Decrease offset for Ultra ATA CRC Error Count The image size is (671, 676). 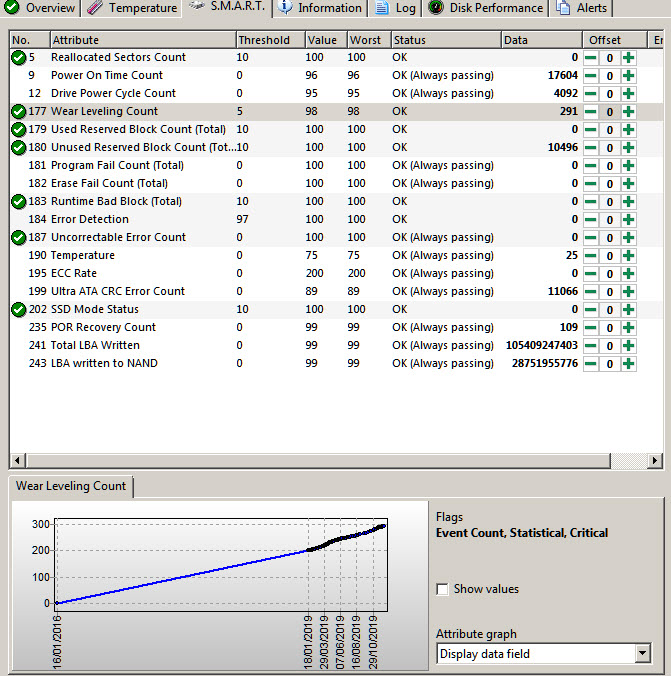[591, 292]
